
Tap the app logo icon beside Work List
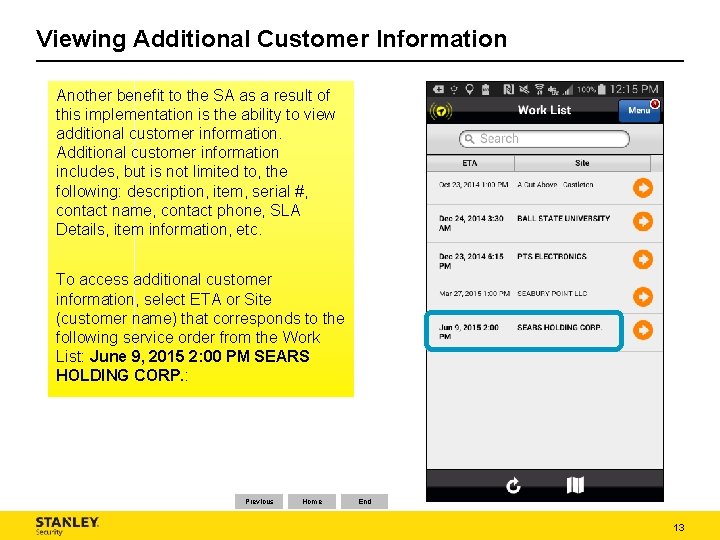pos(441,111)
